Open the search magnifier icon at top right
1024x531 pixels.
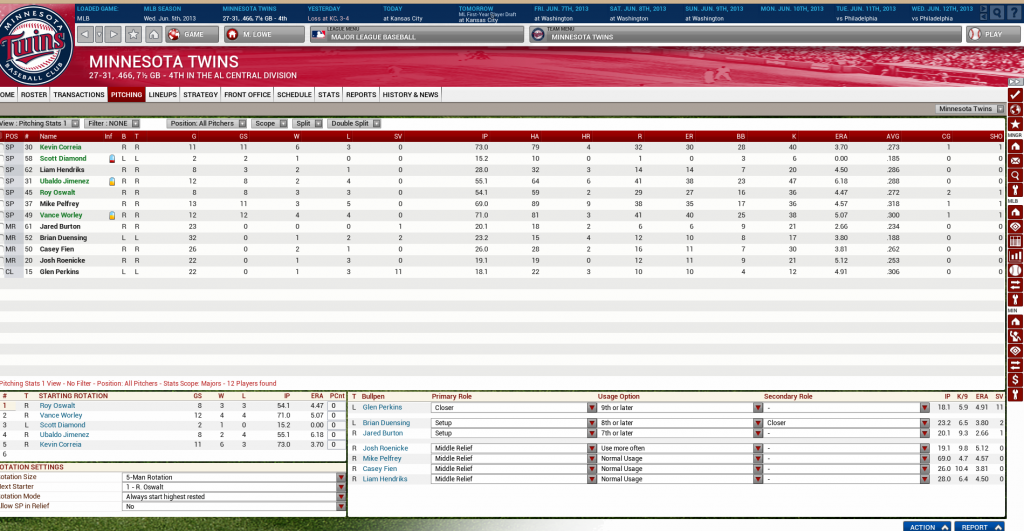997,12
